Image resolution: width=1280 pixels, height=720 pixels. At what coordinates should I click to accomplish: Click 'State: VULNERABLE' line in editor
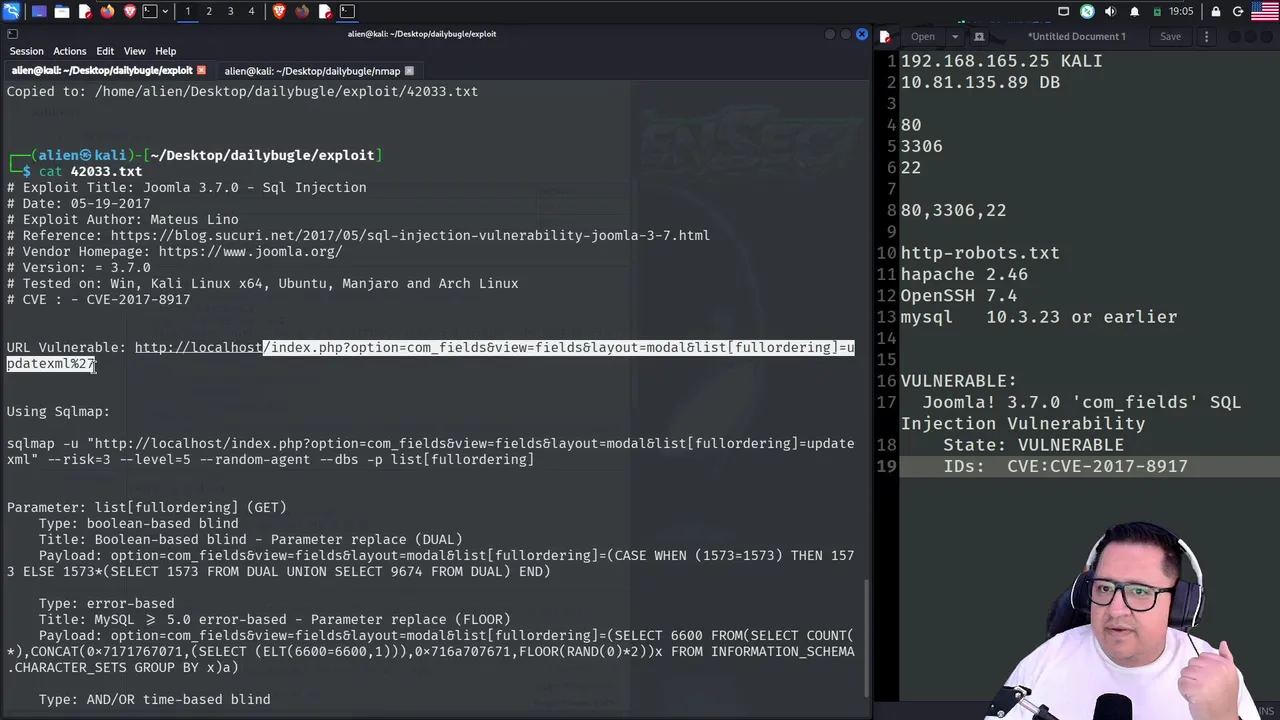1034,445
